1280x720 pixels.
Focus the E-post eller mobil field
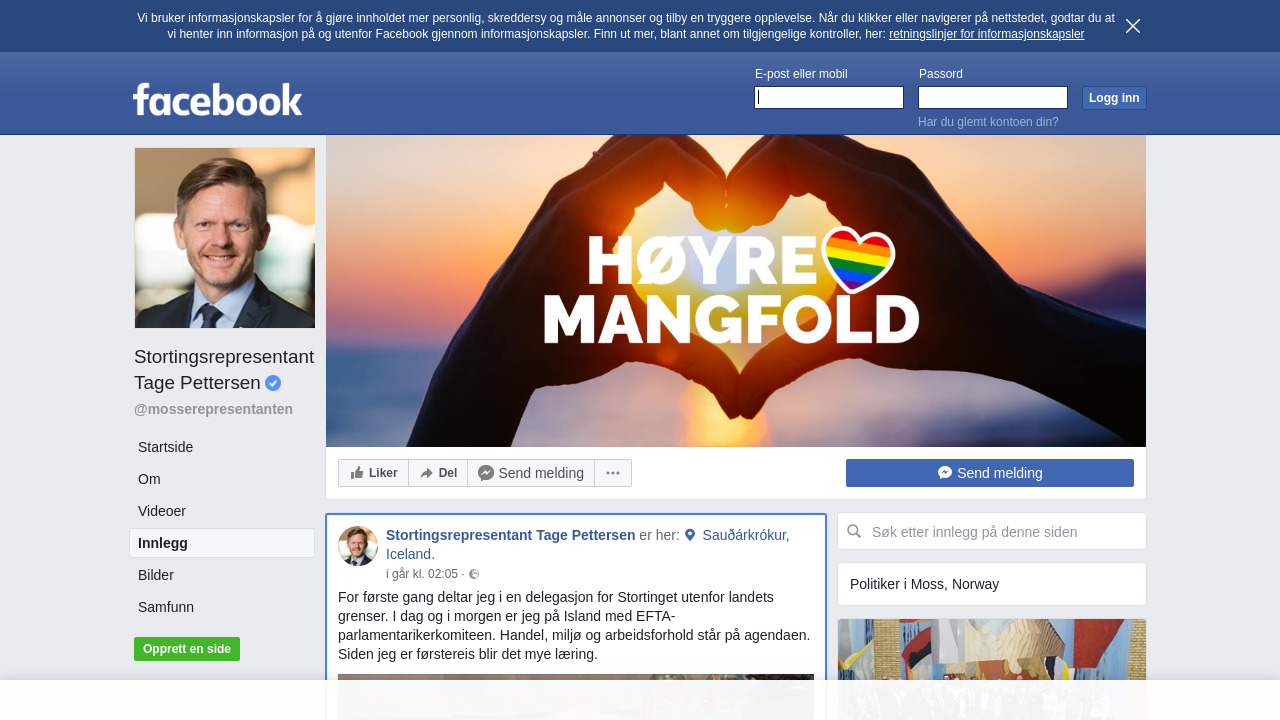click(x=829, y=97)
